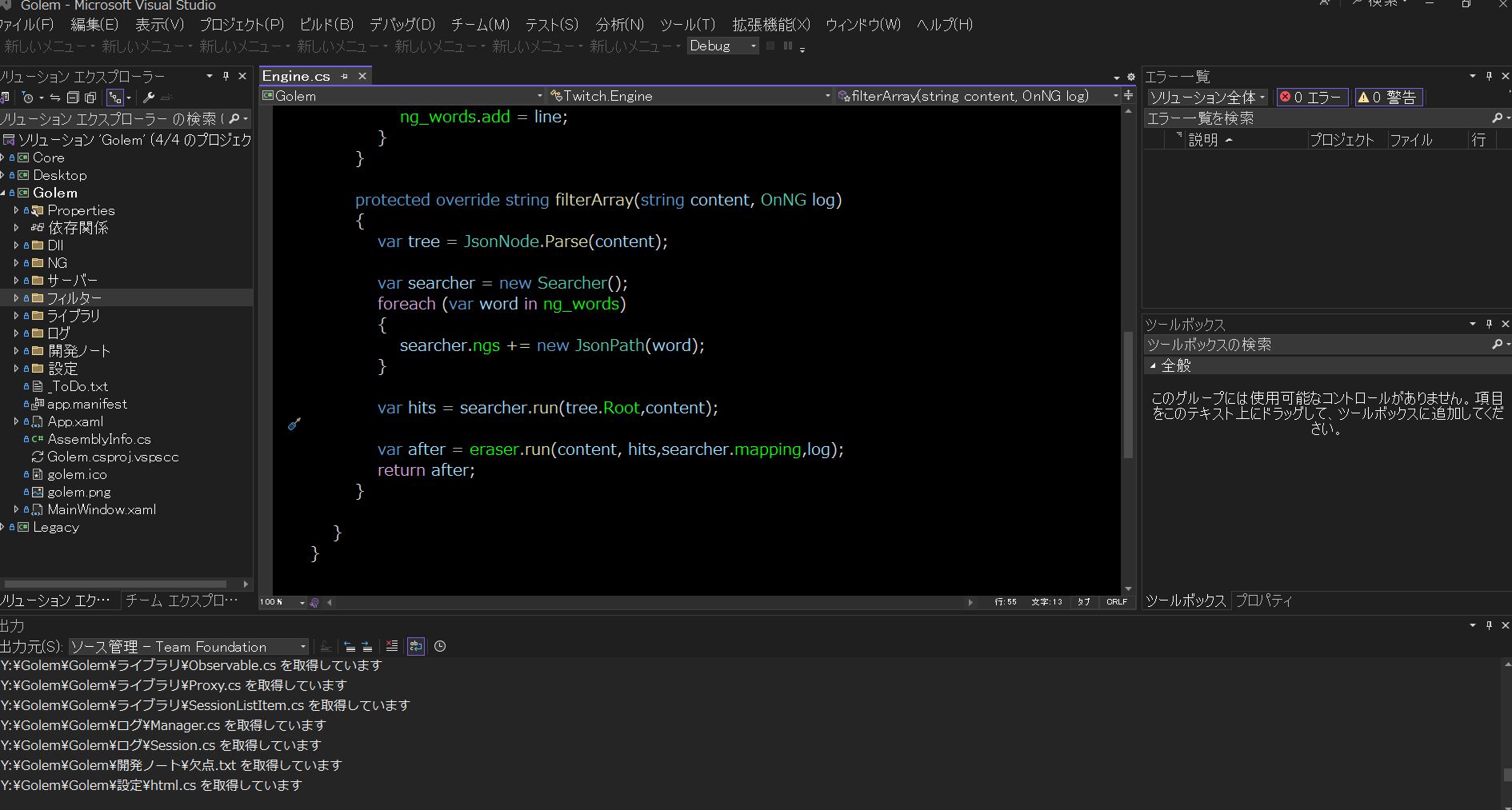Image resolution: width=1512 pixels, height=810 pixels.
Task: Collapse all in Solution Explorer toolbar
Action: point(73,98)
